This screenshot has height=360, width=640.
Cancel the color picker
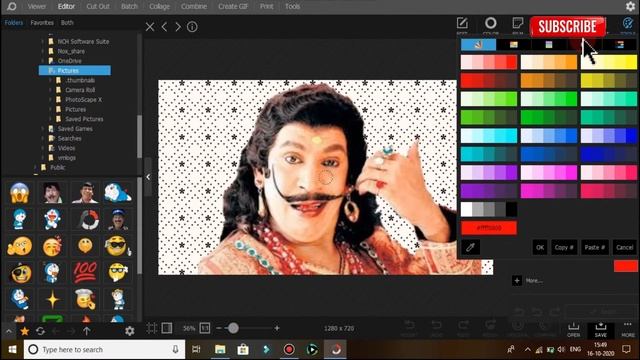(x=624, y=247)
